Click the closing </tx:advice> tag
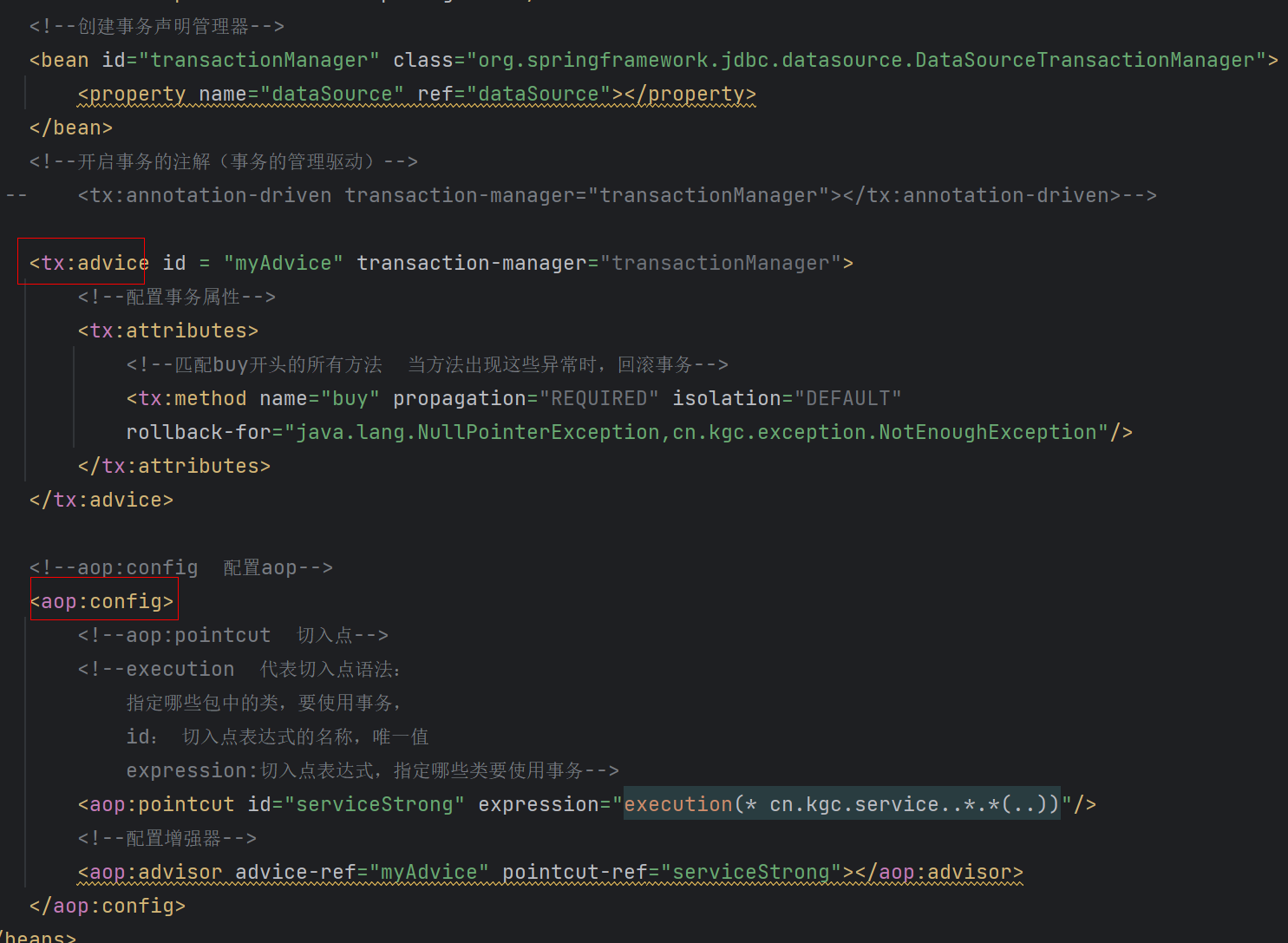The image size is (1288, 943). (101, 500)
